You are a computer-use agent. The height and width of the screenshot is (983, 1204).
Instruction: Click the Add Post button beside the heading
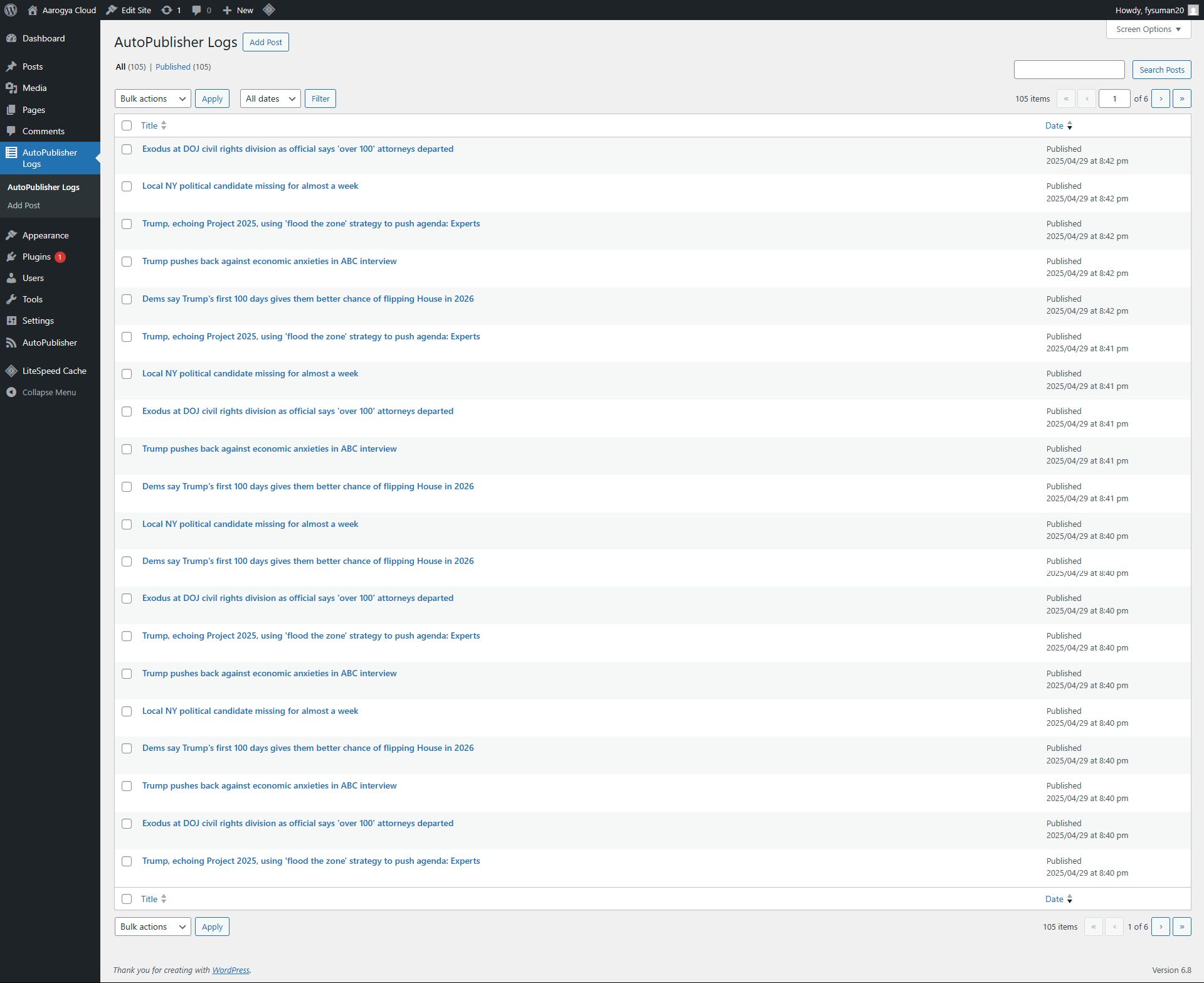click(265, 42)
